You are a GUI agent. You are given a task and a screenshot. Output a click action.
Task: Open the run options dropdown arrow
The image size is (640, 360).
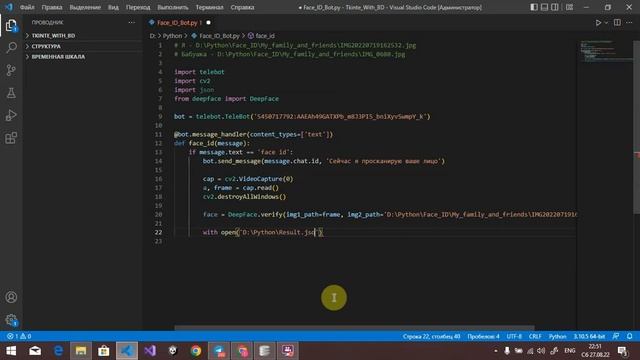(x=606, y=23)
